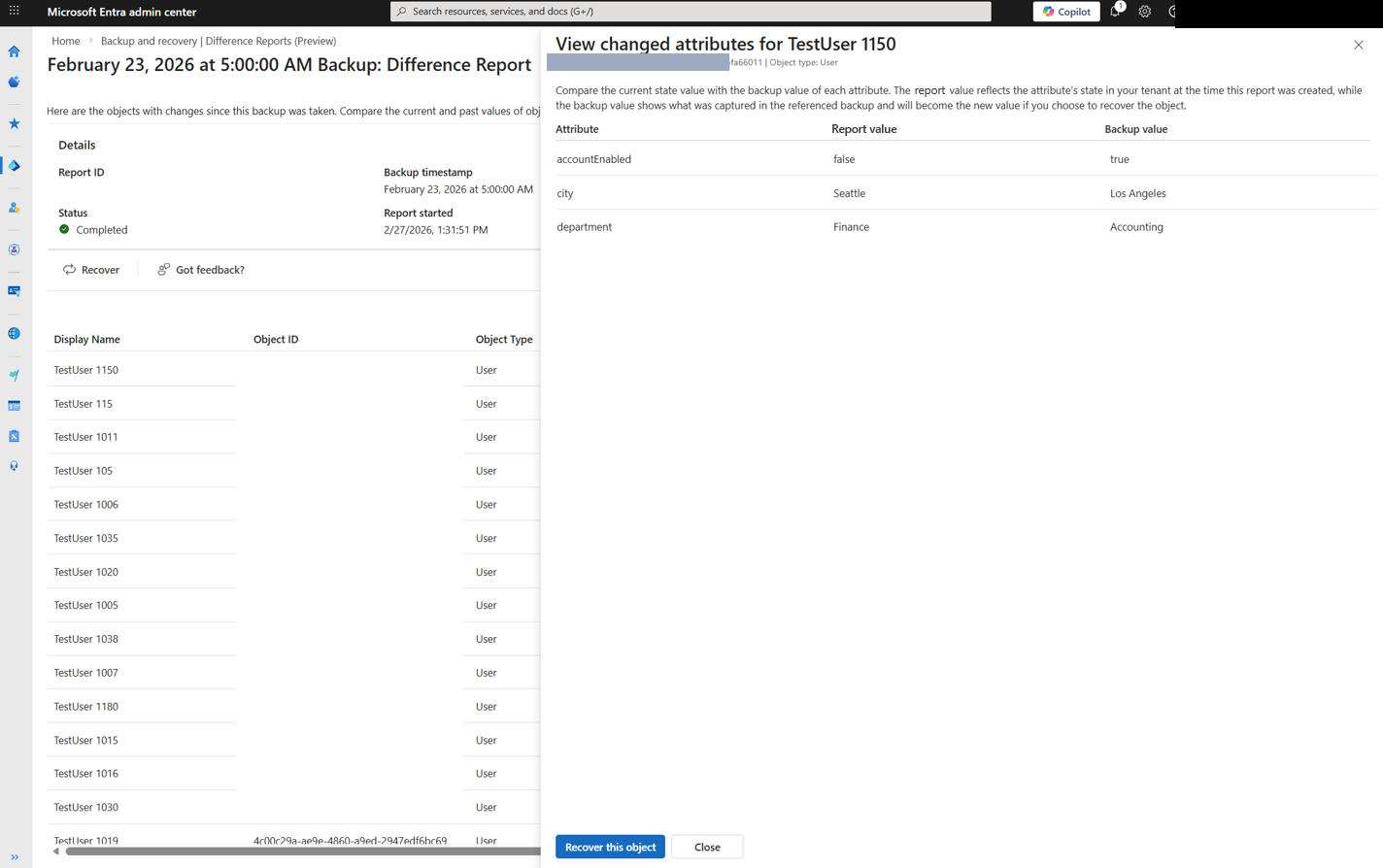
Task: Open the Got feedback? link
Action: tap(201, 269)
